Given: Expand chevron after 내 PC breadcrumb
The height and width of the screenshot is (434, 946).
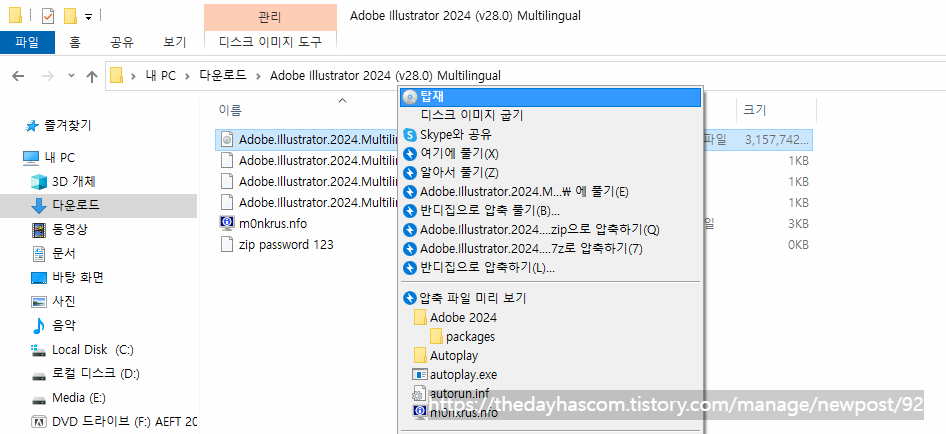Looking at the screenshot, I should point(188,76).
